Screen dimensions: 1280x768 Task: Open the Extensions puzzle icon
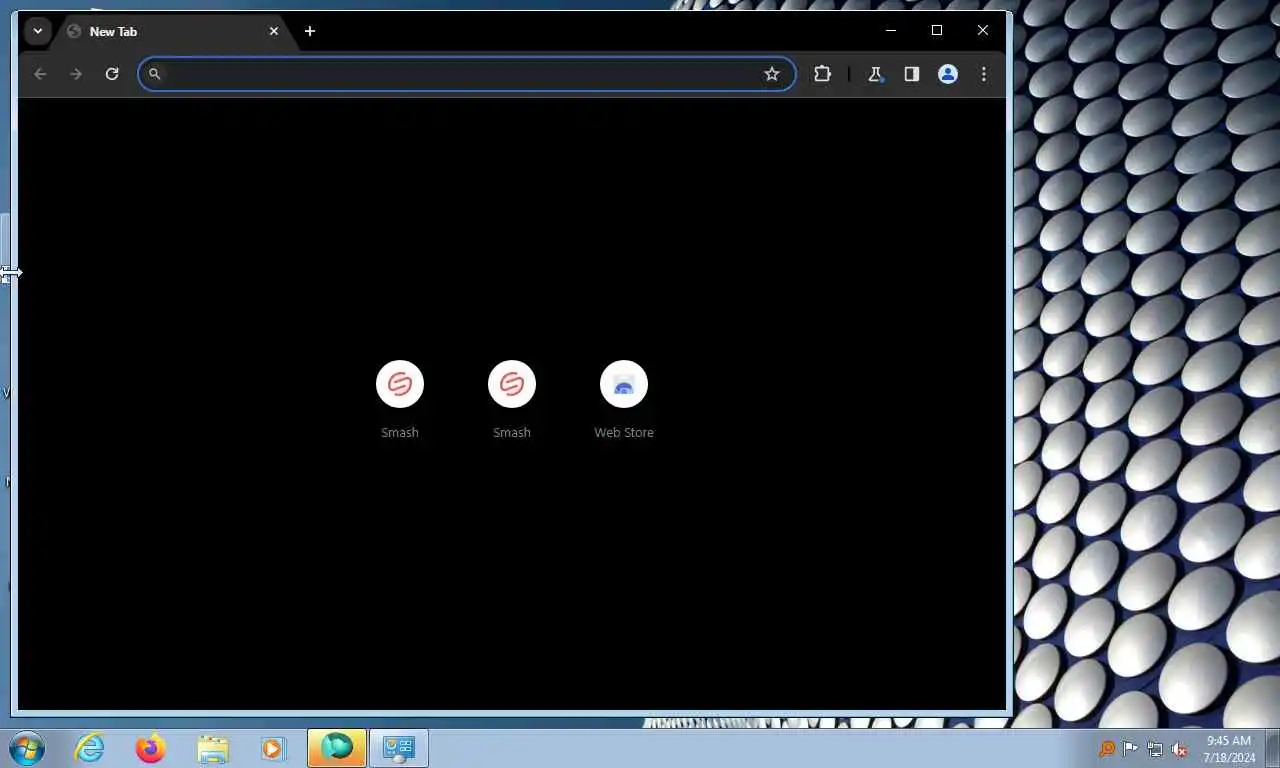(822, 74)
